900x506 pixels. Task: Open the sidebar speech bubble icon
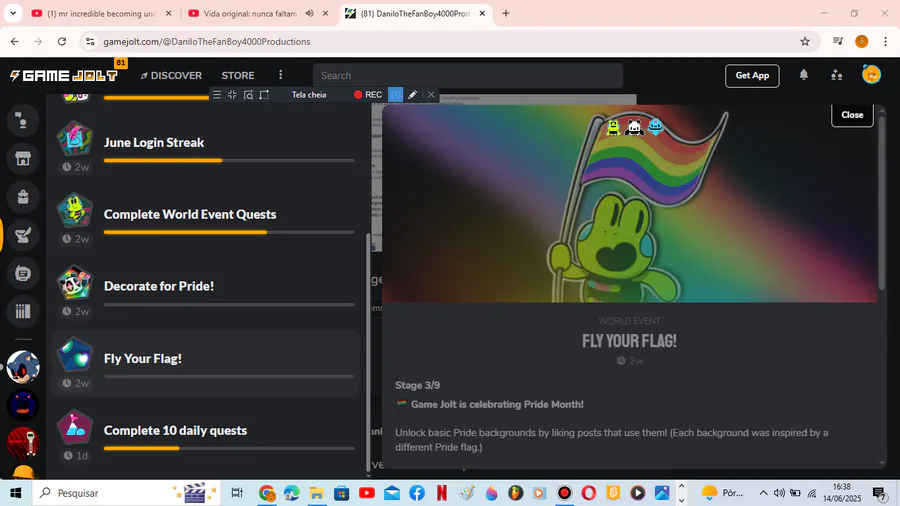pyautogui.click(x=23, y=274)
